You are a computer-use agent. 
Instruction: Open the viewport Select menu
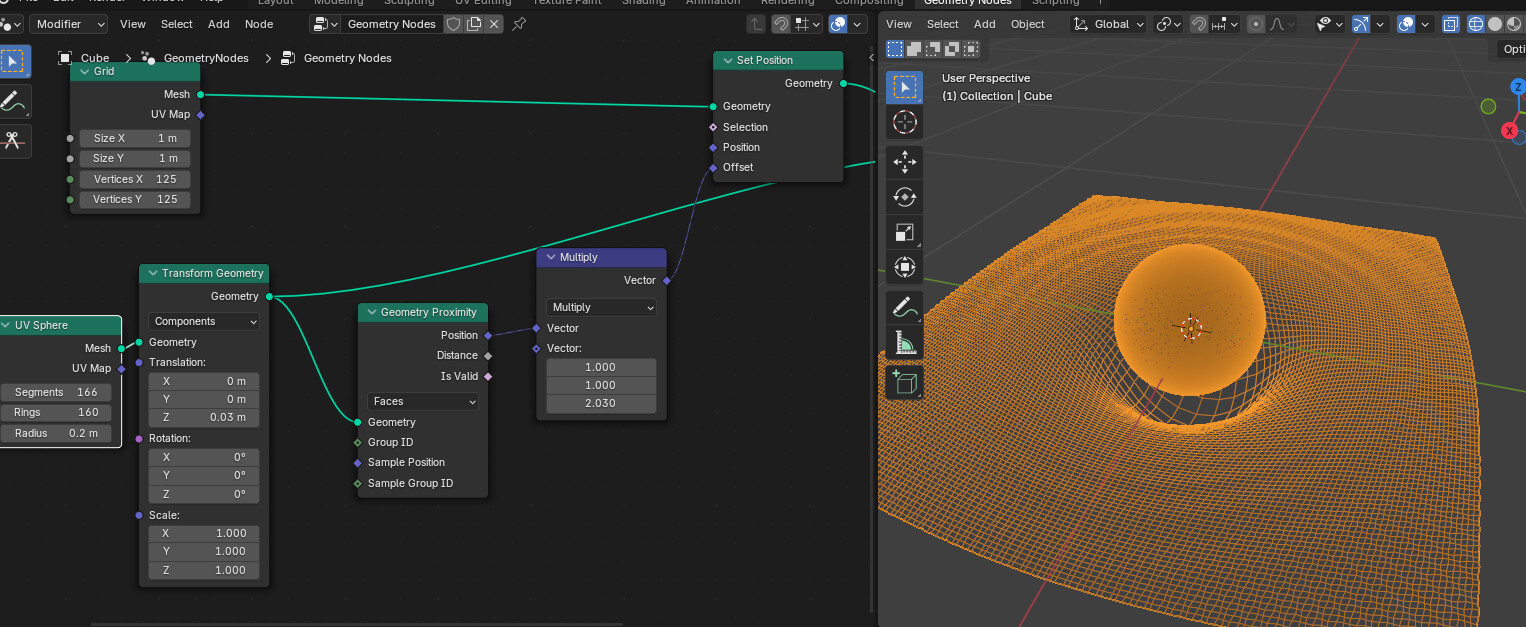point(943,24)
